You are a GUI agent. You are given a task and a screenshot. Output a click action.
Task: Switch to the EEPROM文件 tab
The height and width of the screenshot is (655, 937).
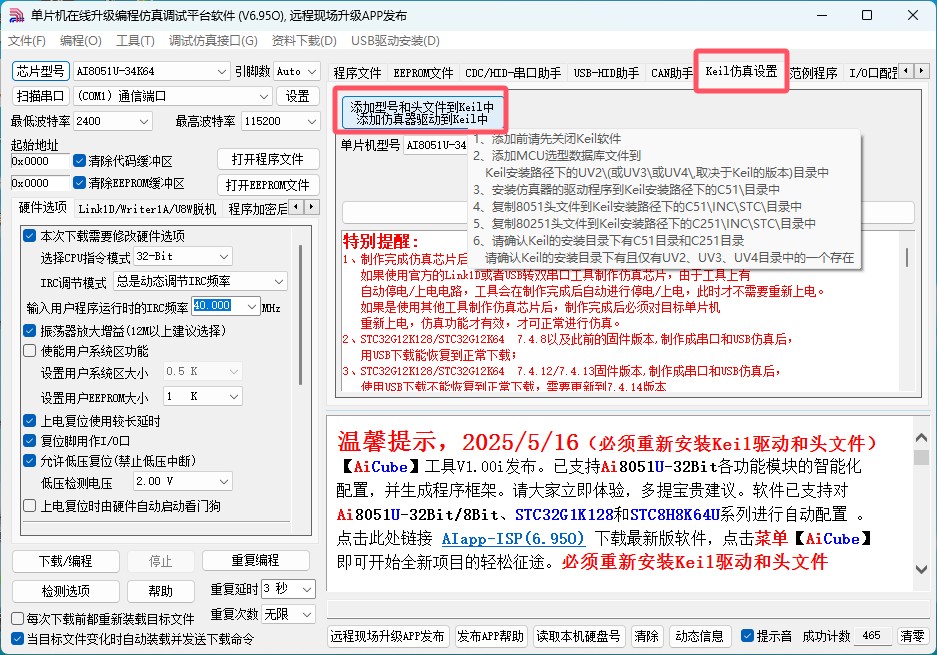tap(423, 73)
